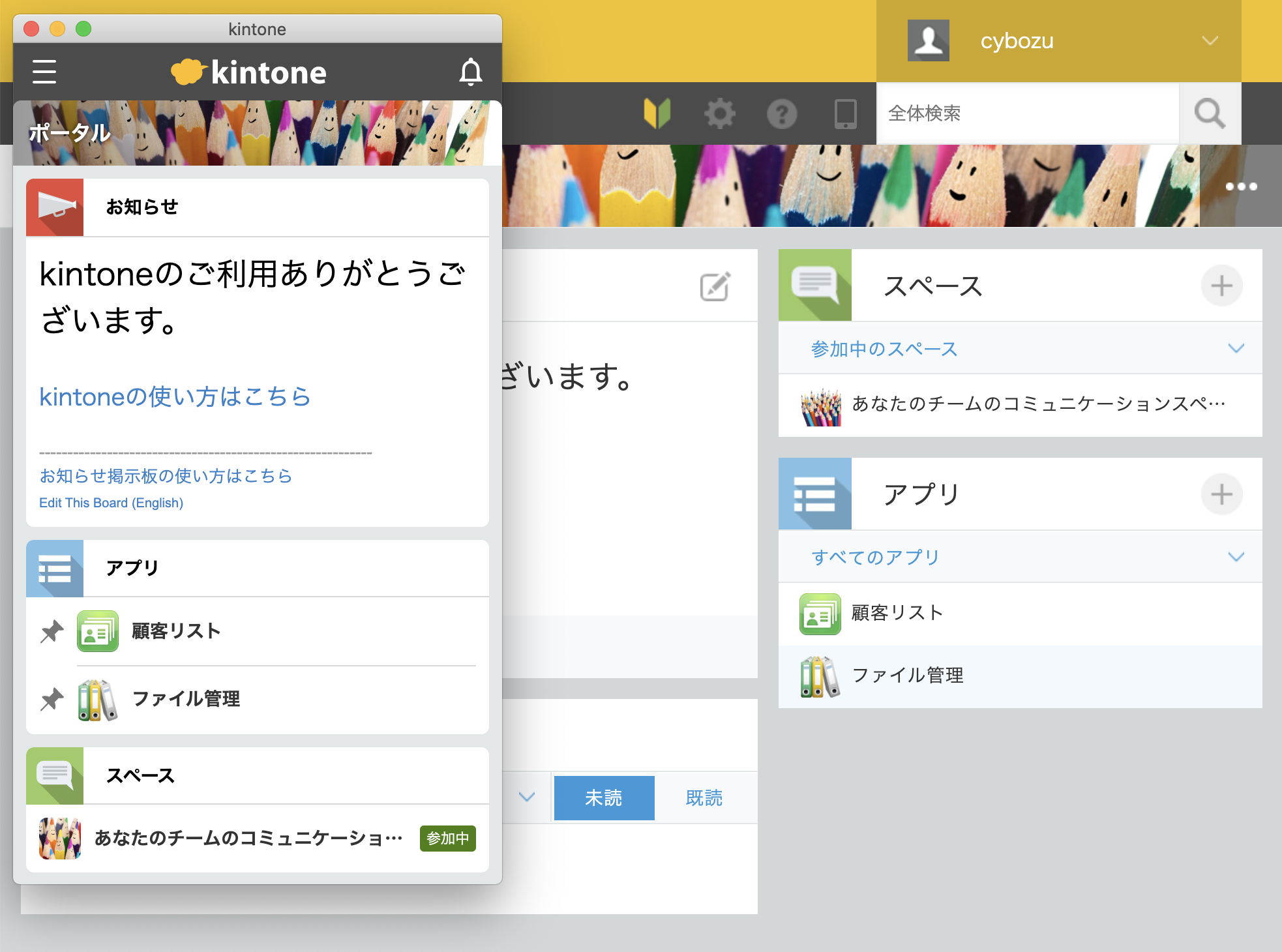Close the kintone mobile window

[31, 29]
